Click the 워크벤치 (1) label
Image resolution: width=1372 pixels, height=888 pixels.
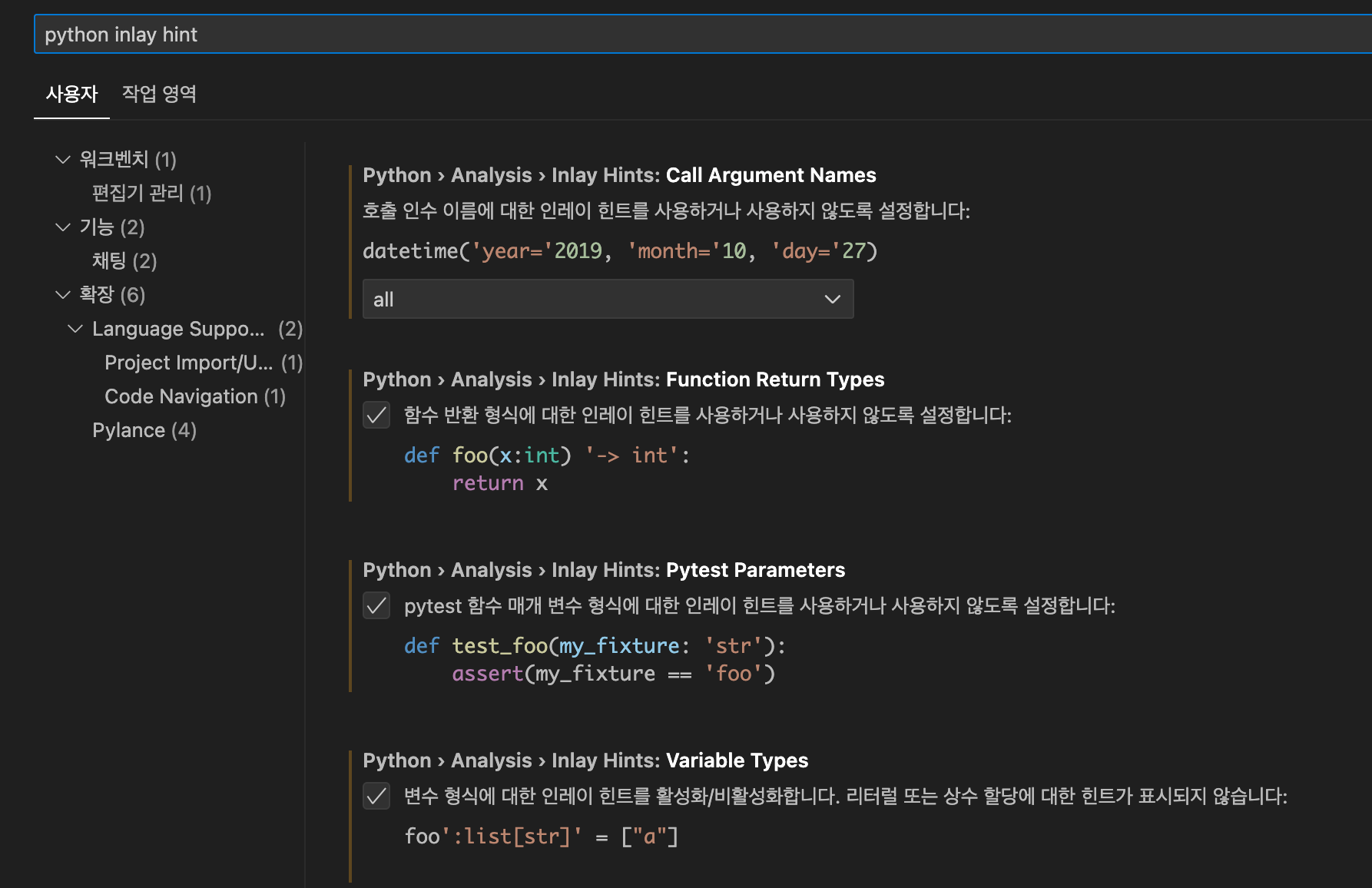(x=128, y=159)
